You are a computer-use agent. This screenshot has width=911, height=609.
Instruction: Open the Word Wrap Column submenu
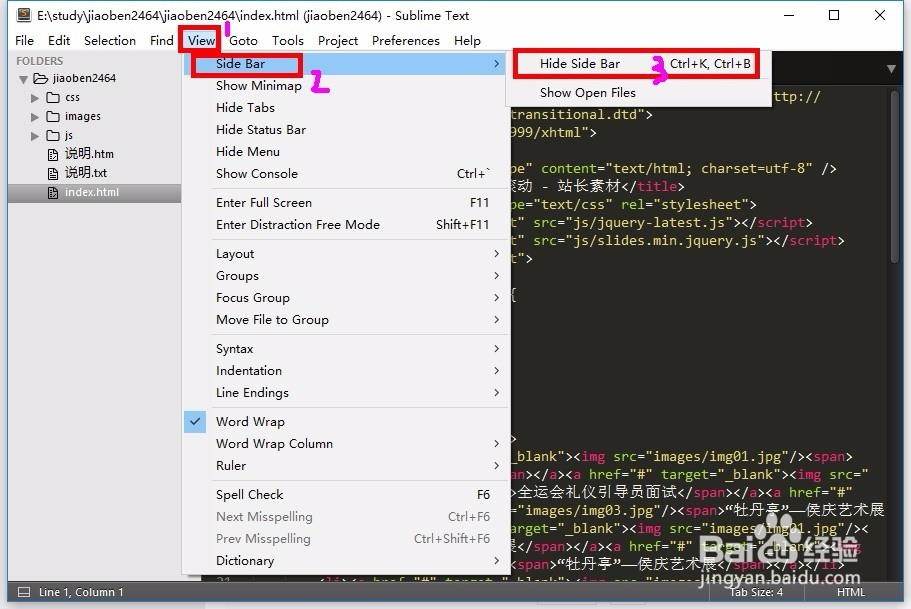(347, 444)
